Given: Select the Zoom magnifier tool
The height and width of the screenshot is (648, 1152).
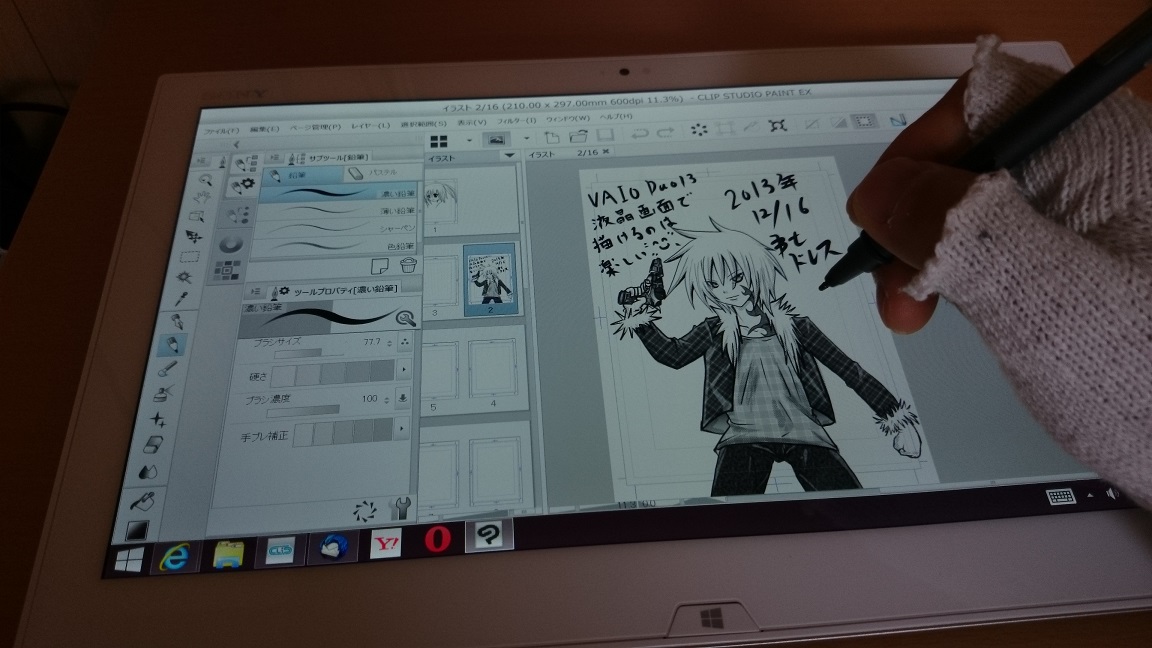Looking at the screenshot, I should [x=205, y=179].
